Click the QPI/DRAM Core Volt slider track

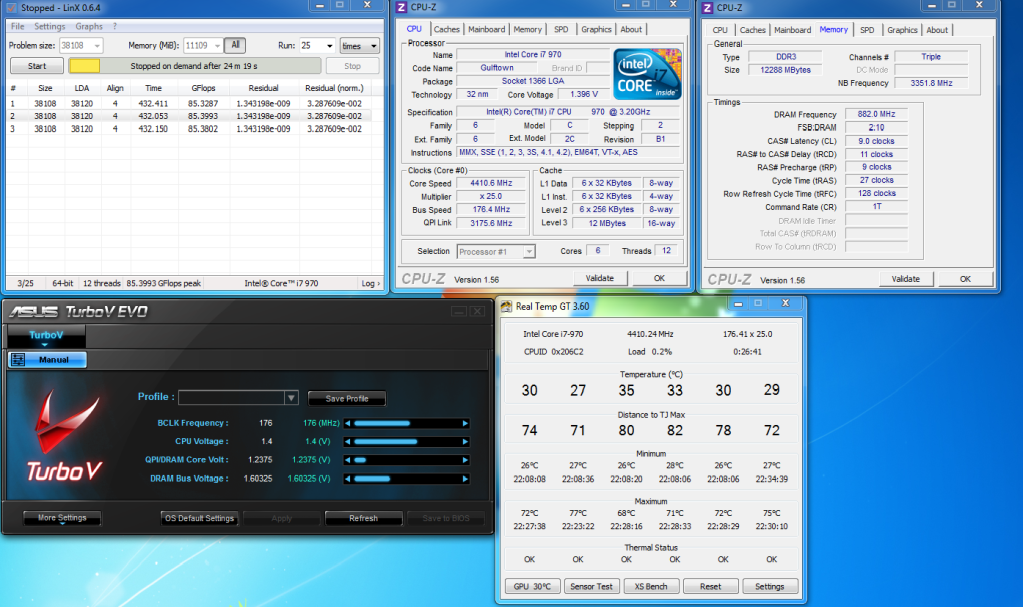point(406,460)
